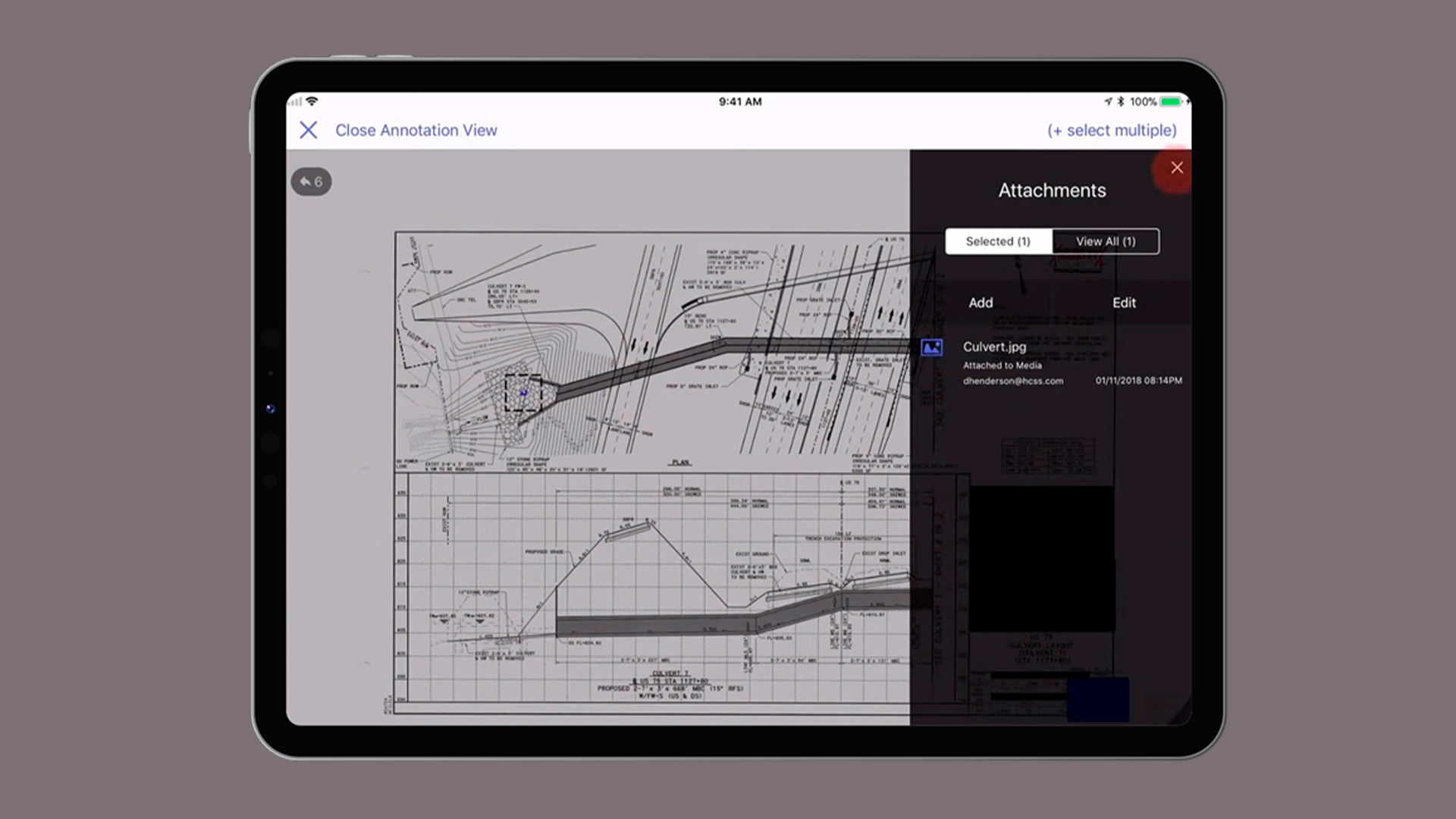
Task: Click the Close Annotation View label
Action: coord(416,130)
